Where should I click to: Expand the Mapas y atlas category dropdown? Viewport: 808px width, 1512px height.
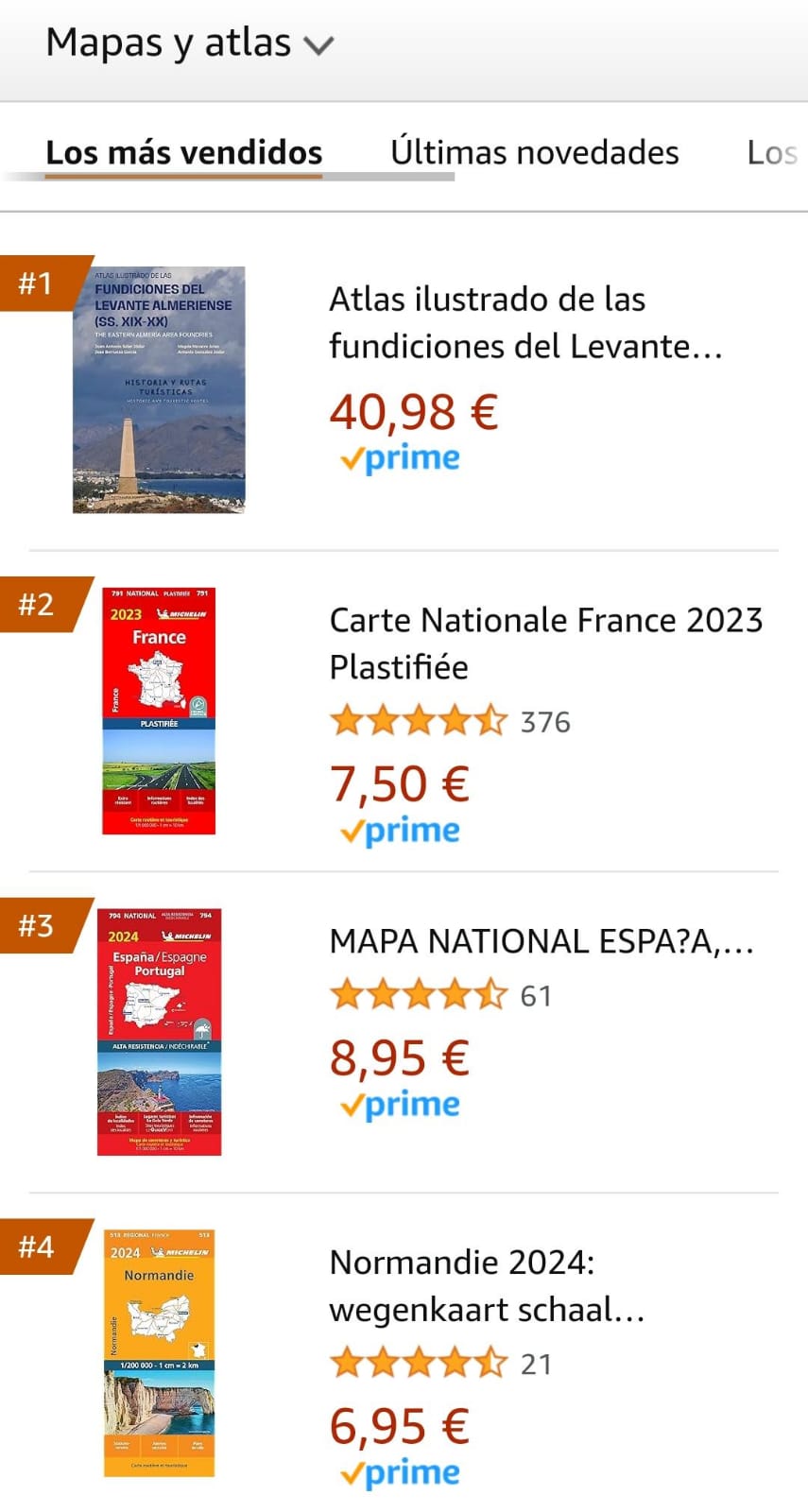click(190, 43)
